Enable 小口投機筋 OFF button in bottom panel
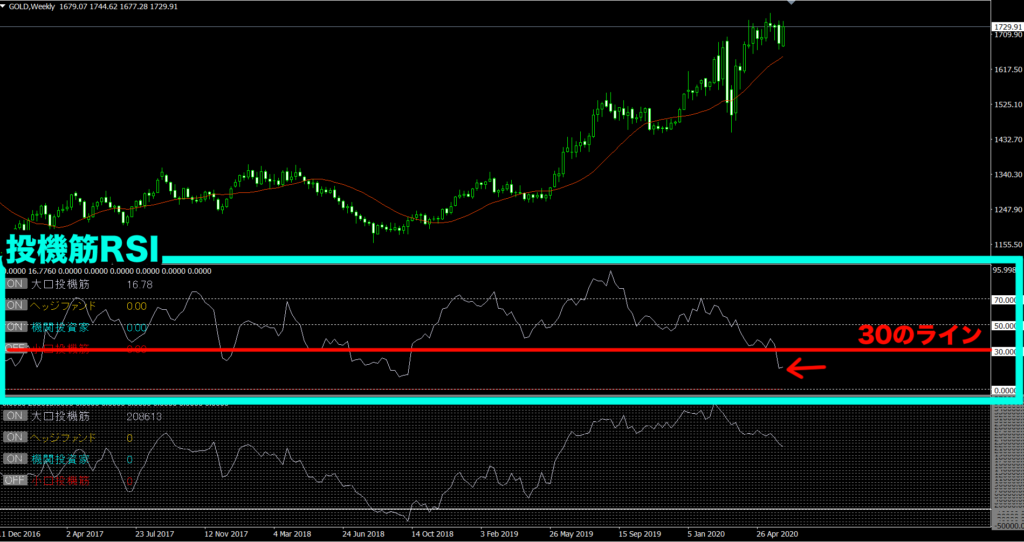 click(16, 481)
